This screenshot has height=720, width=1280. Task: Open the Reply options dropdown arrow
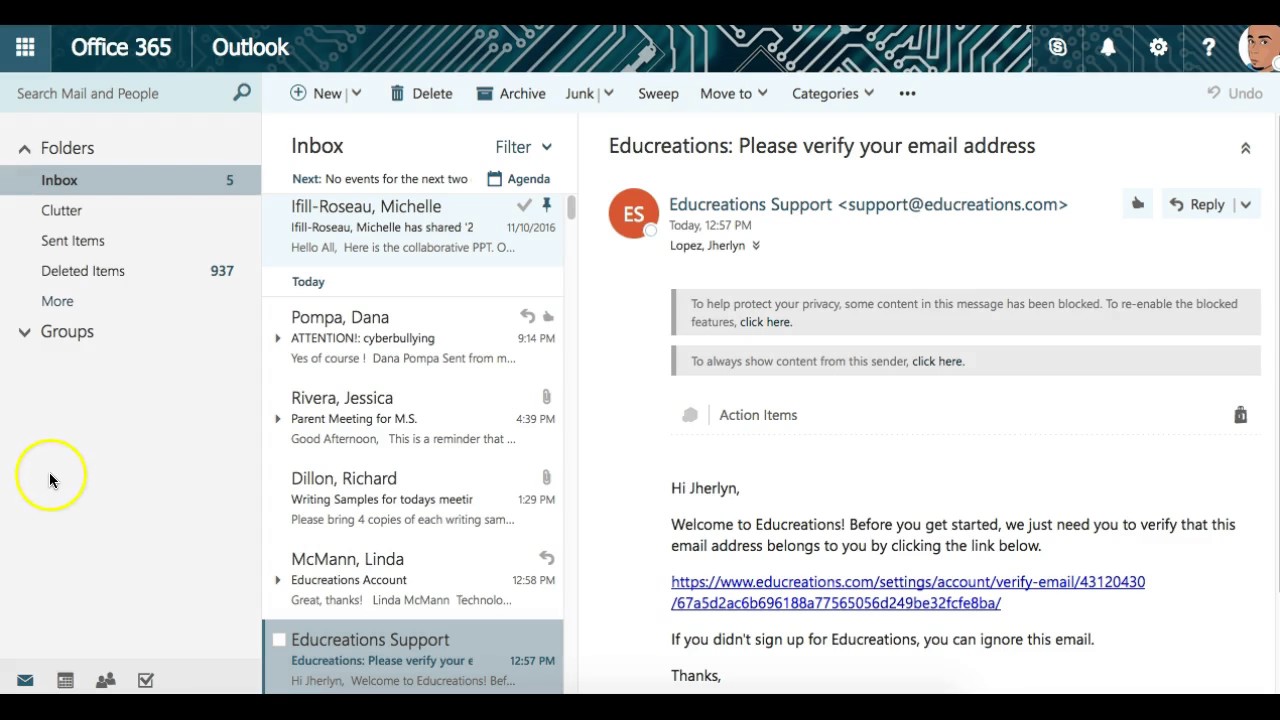1245,204
